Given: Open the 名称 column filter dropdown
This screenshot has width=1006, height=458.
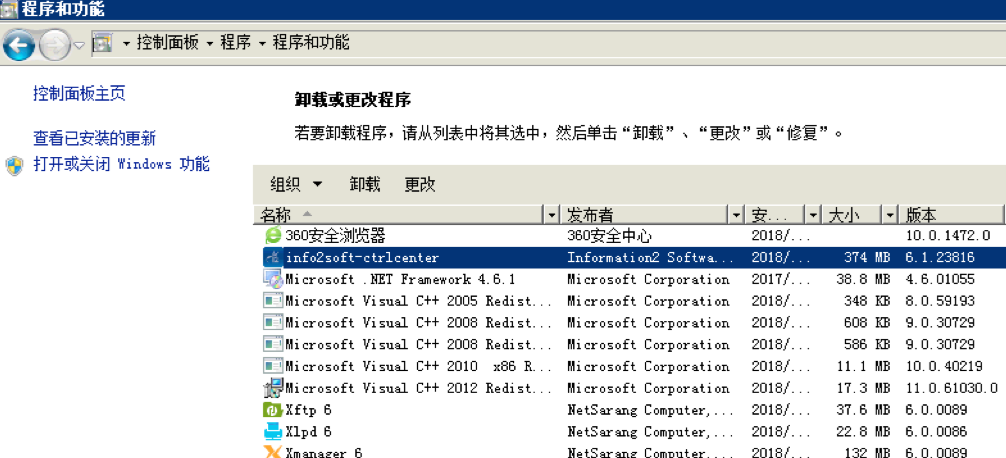Looking at the screenshot, I should (551, 215).
